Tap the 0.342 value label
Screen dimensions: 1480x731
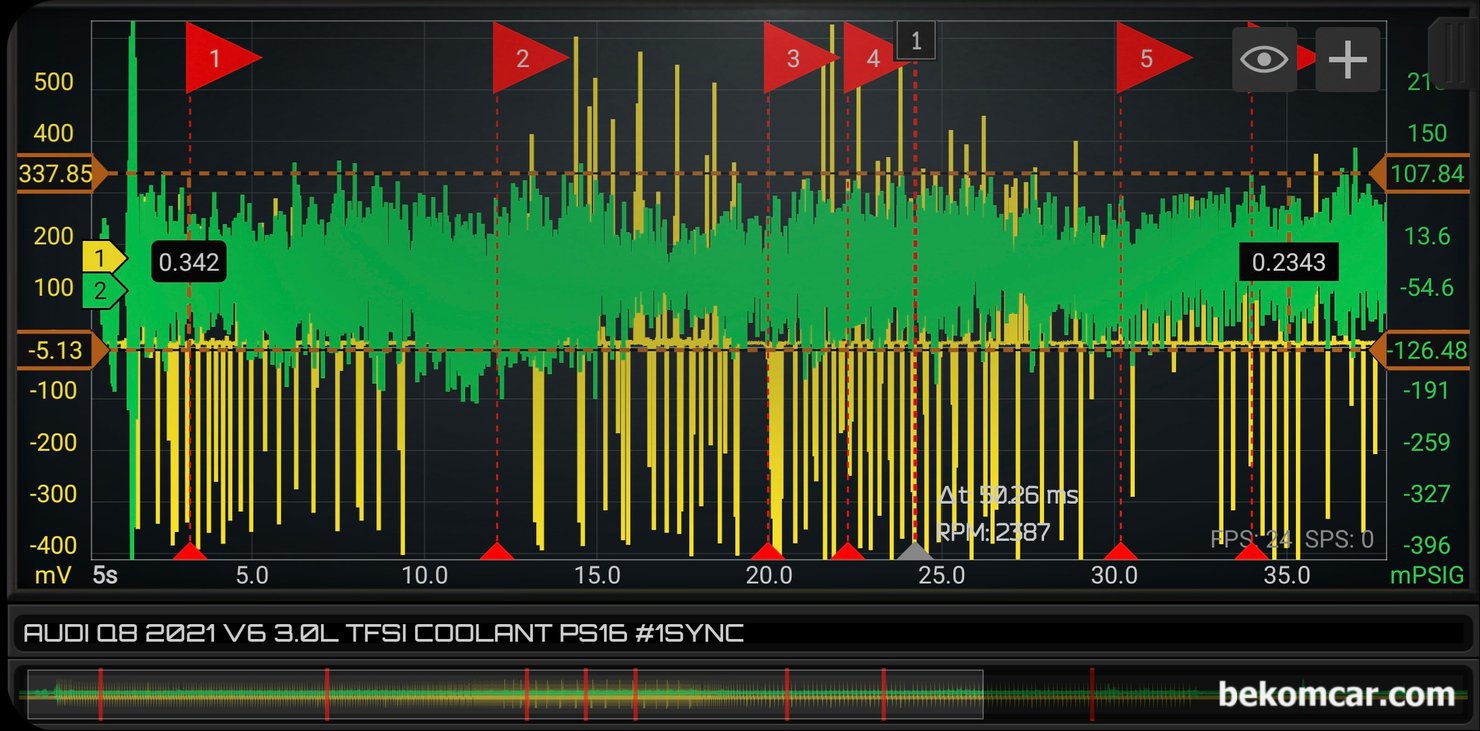pyautogui.click(x=189, y=262)
